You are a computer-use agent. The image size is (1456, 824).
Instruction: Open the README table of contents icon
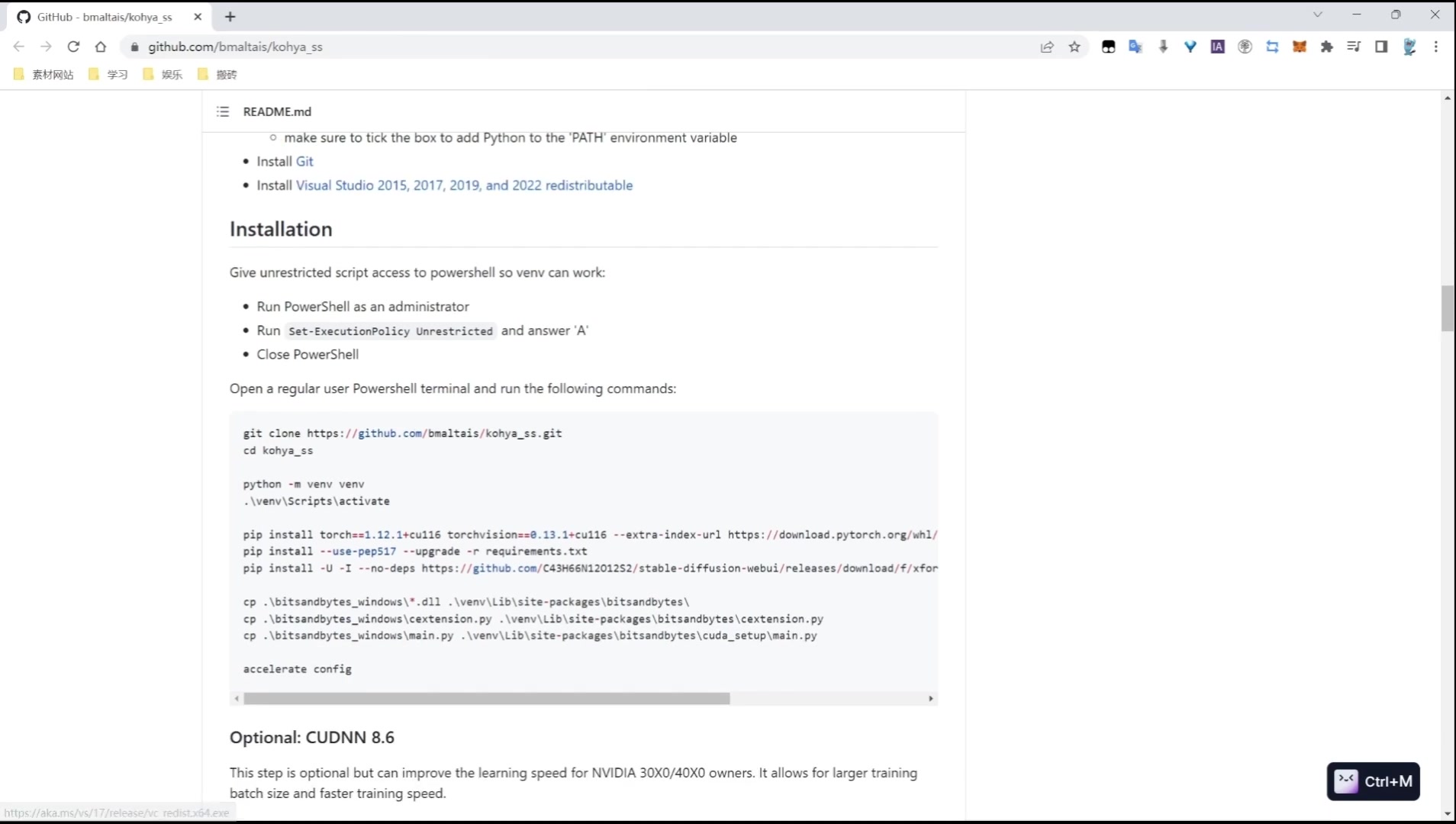coord(223,111)
